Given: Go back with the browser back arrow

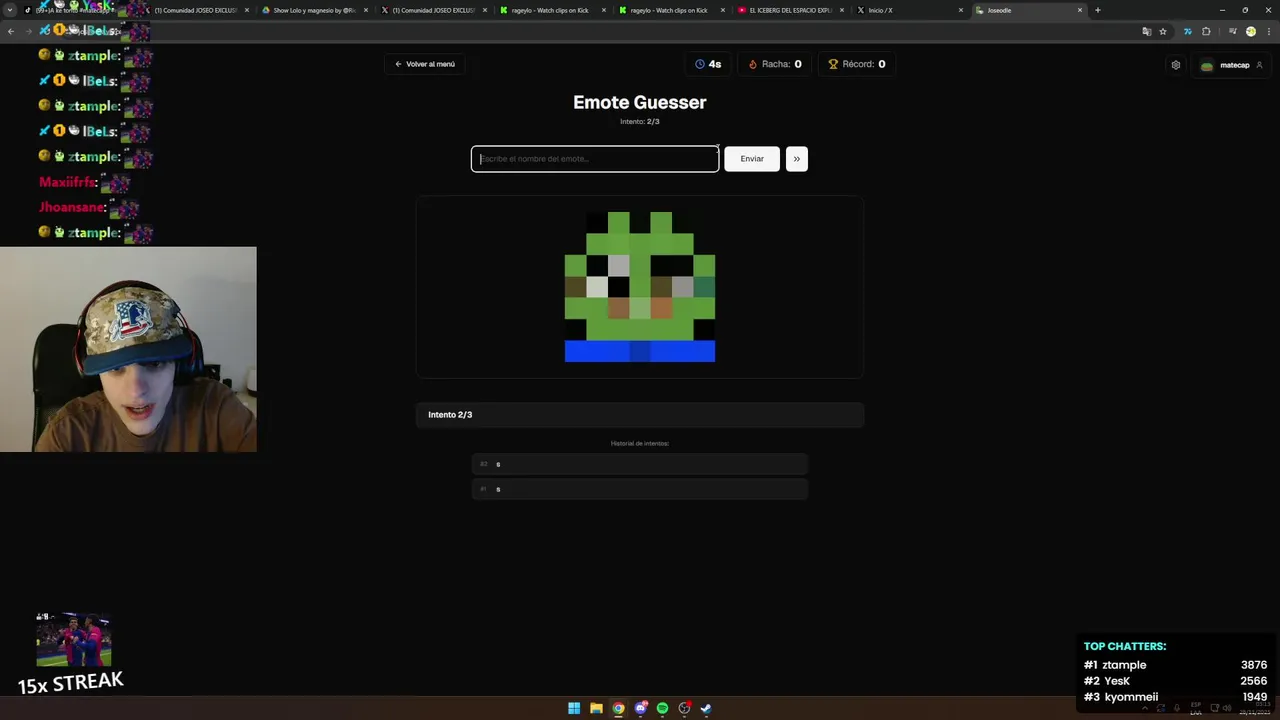Looking at the screenshot, I should 11,32.
